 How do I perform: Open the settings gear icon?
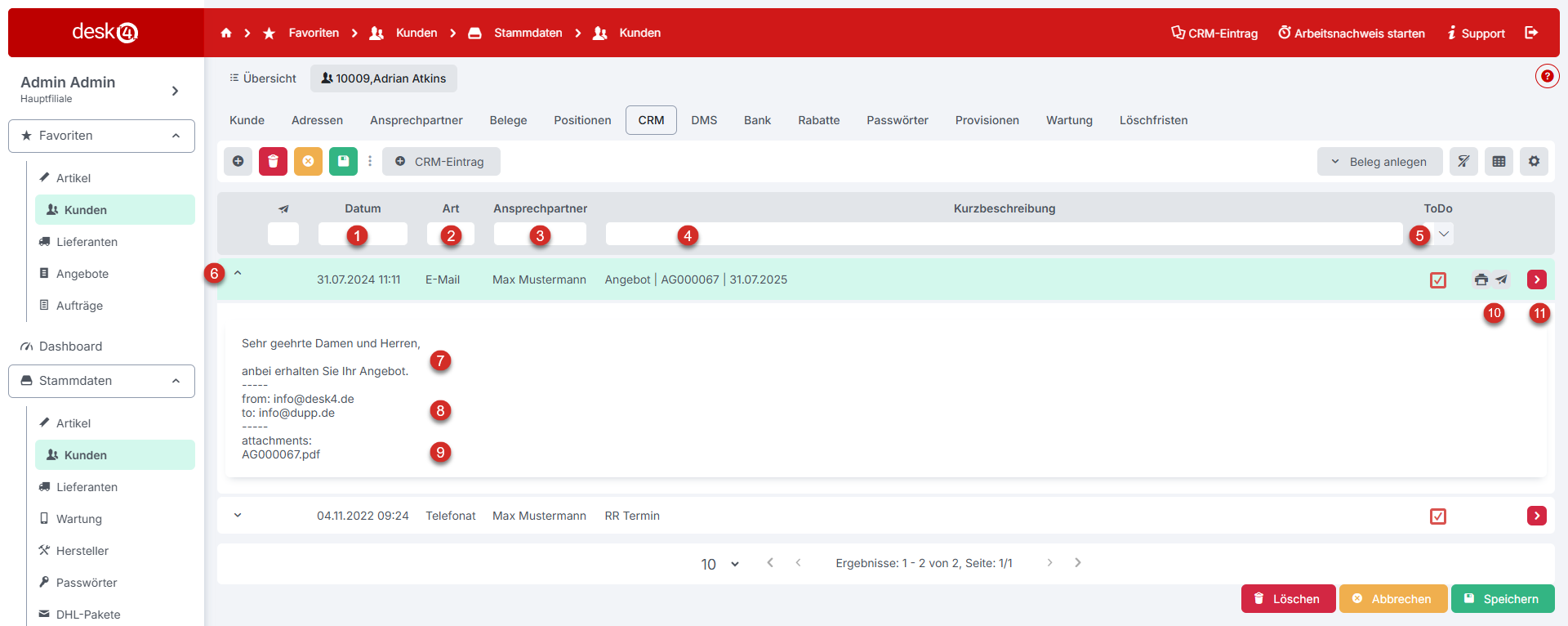pyautogui.click(x=1534, y=162)
